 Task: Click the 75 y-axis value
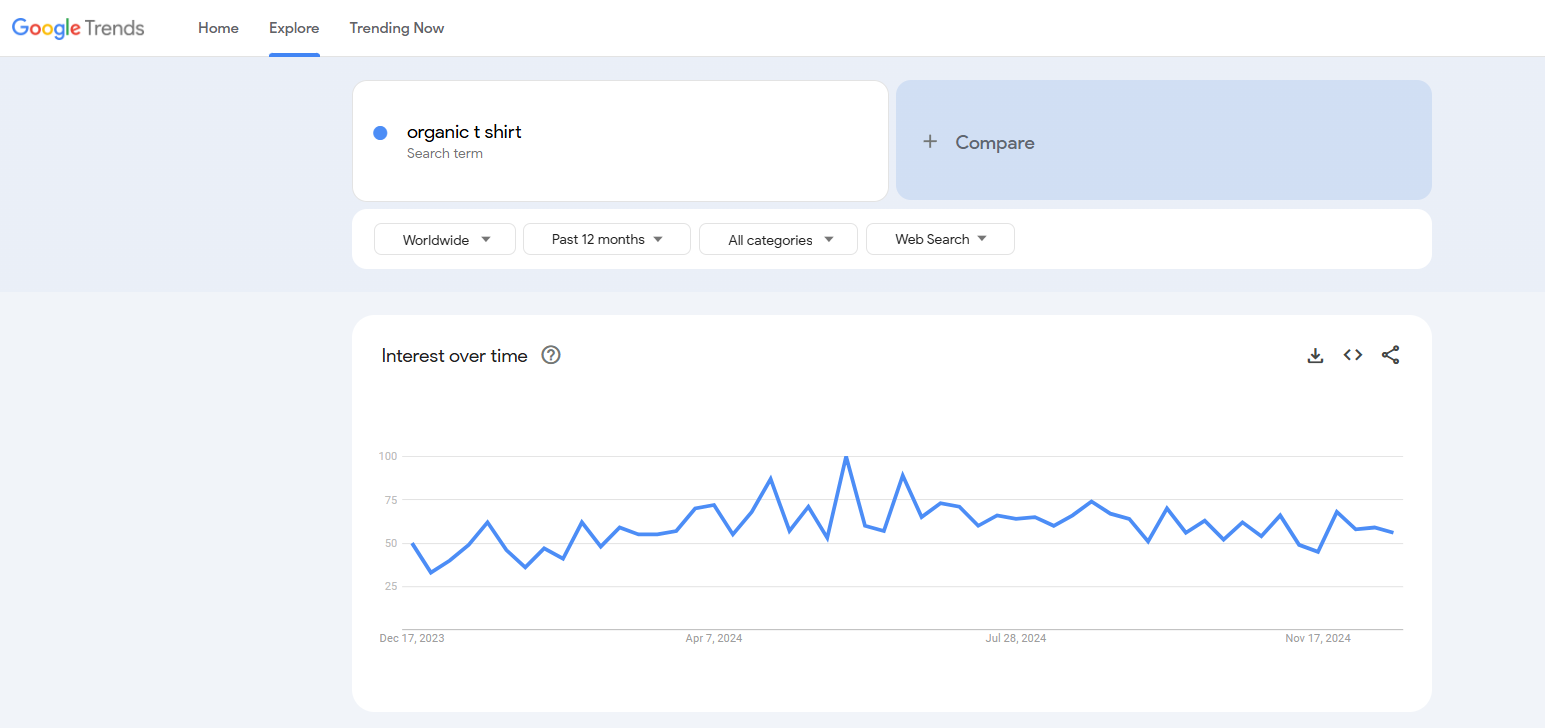391,500
